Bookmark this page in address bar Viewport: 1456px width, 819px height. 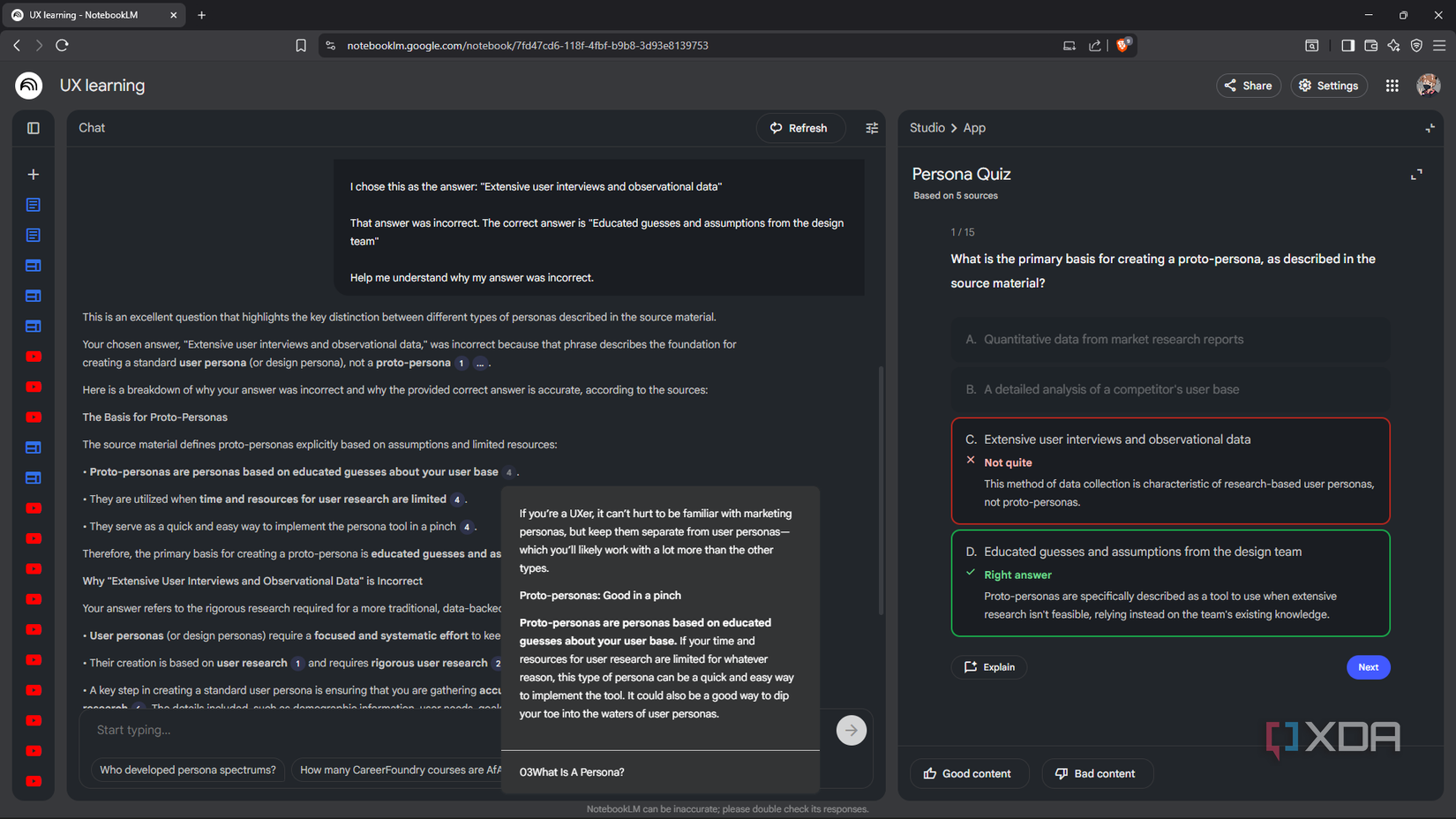pos(301,46)
